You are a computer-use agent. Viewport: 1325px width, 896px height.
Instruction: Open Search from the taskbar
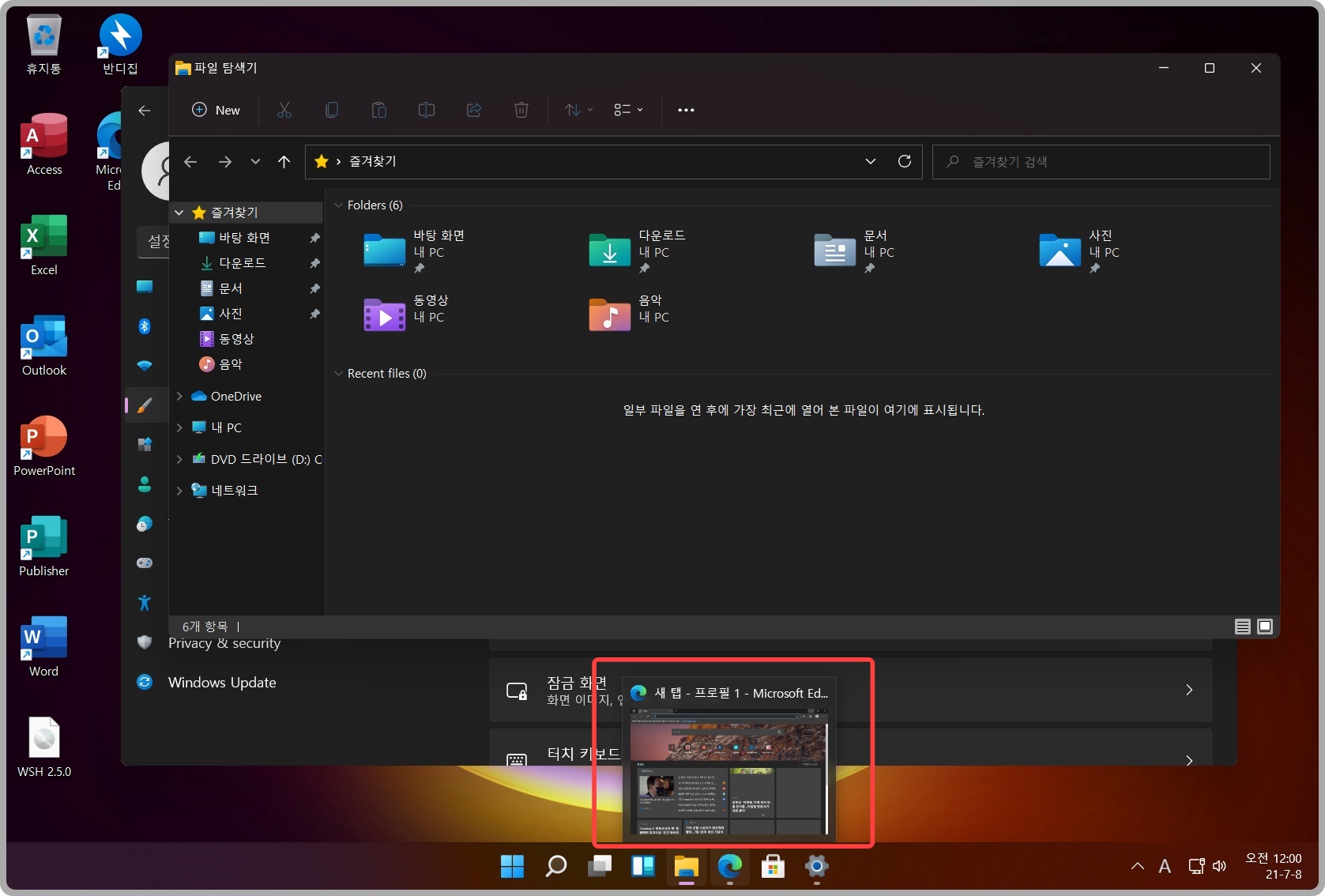pos(556,867)
